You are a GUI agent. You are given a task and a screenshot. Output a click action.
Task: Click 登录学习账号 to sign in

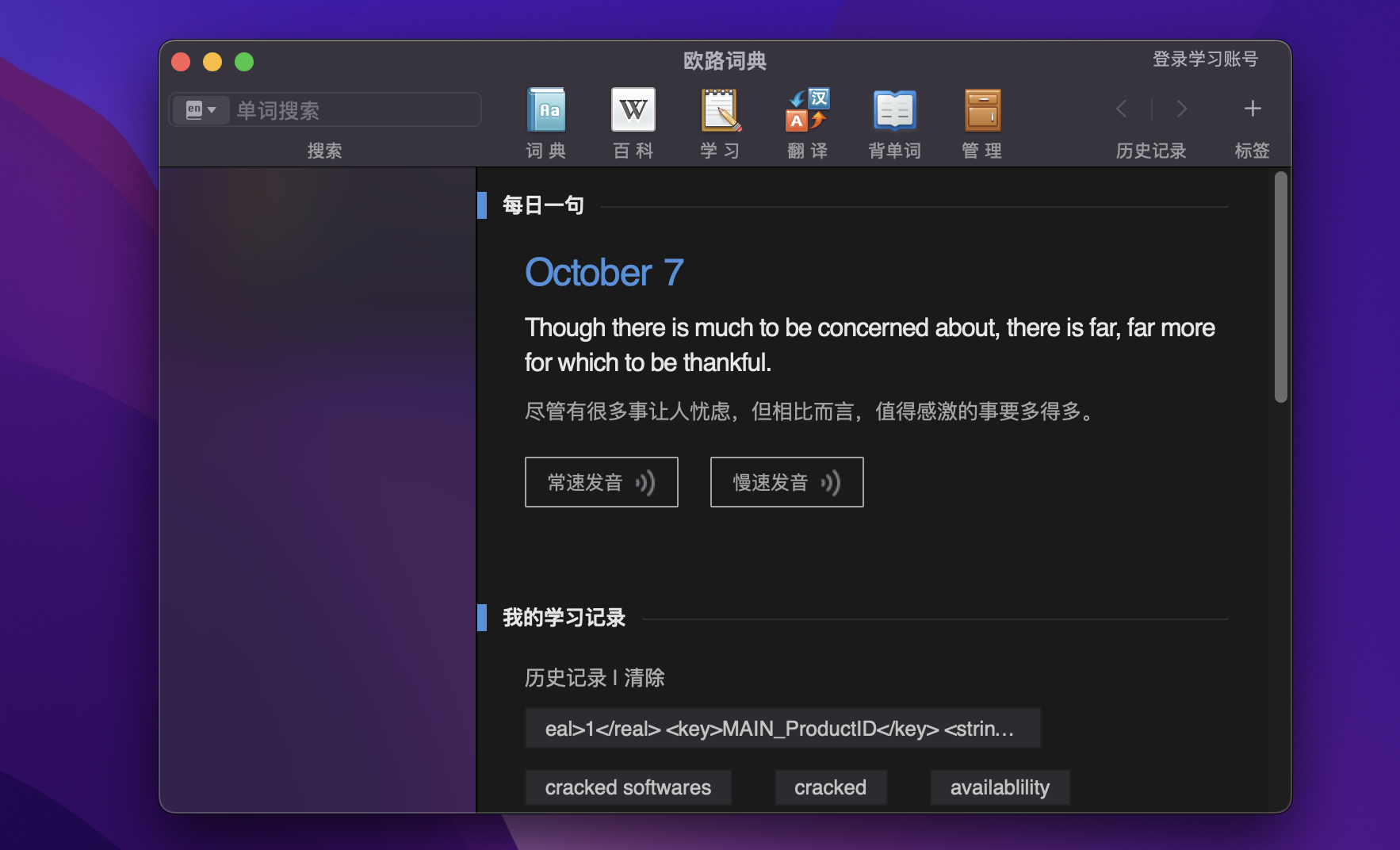(1204, 59)
